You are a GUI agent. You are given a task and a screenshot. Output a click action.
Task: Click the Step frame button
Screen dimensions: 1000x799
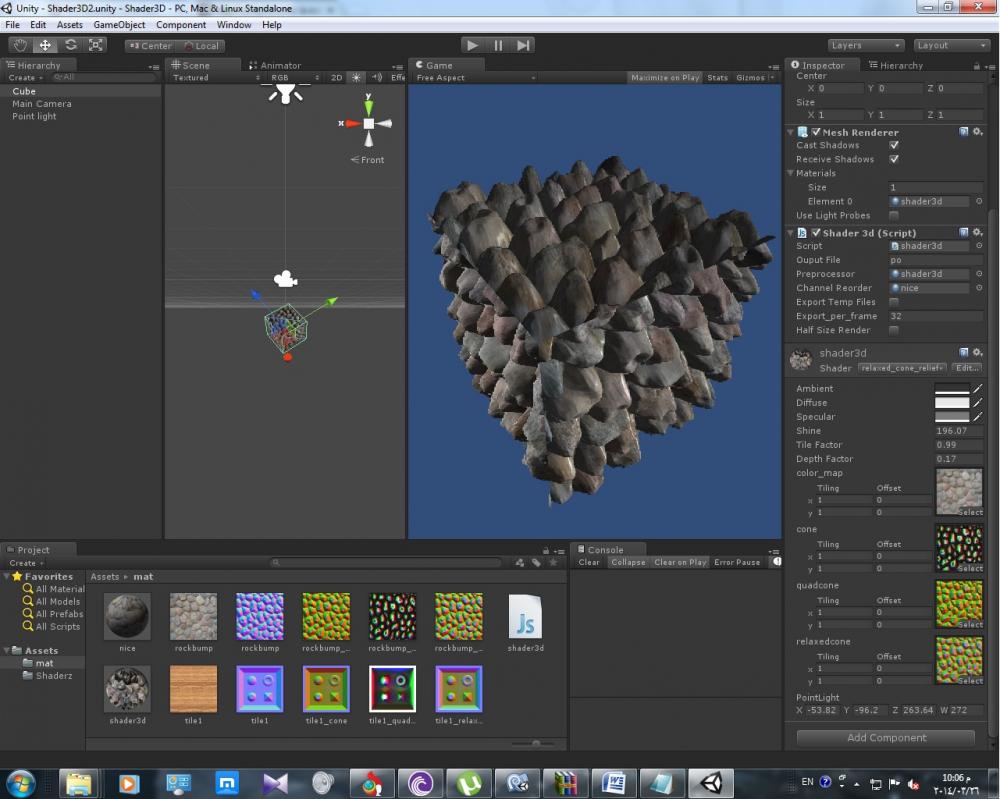524,45
